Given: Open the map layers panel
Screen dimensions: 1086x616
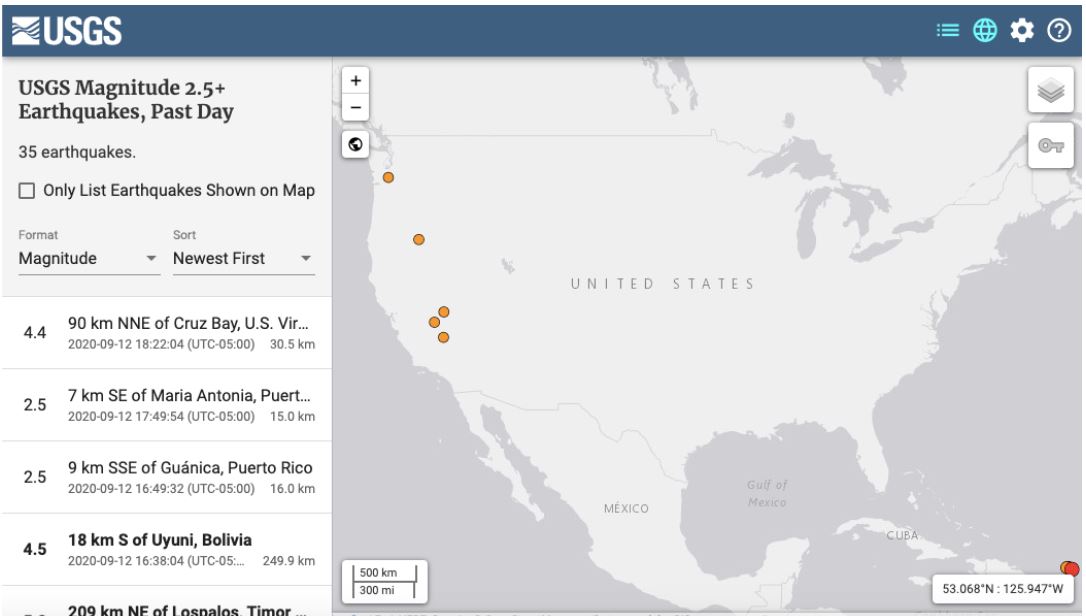Looking at the screenshot, I should coord(1051,90).
